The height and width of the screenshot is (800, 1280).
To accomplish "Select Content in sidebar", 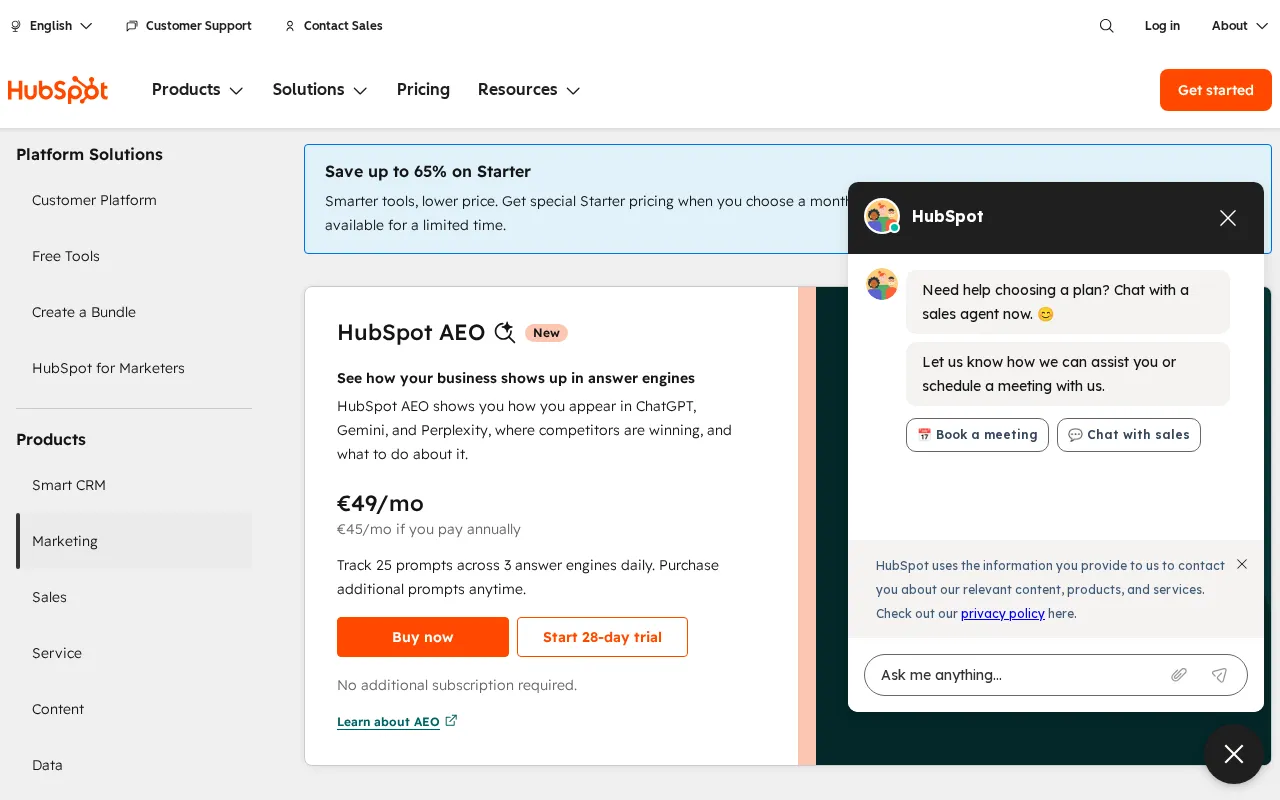I will [x=134, y=709].
